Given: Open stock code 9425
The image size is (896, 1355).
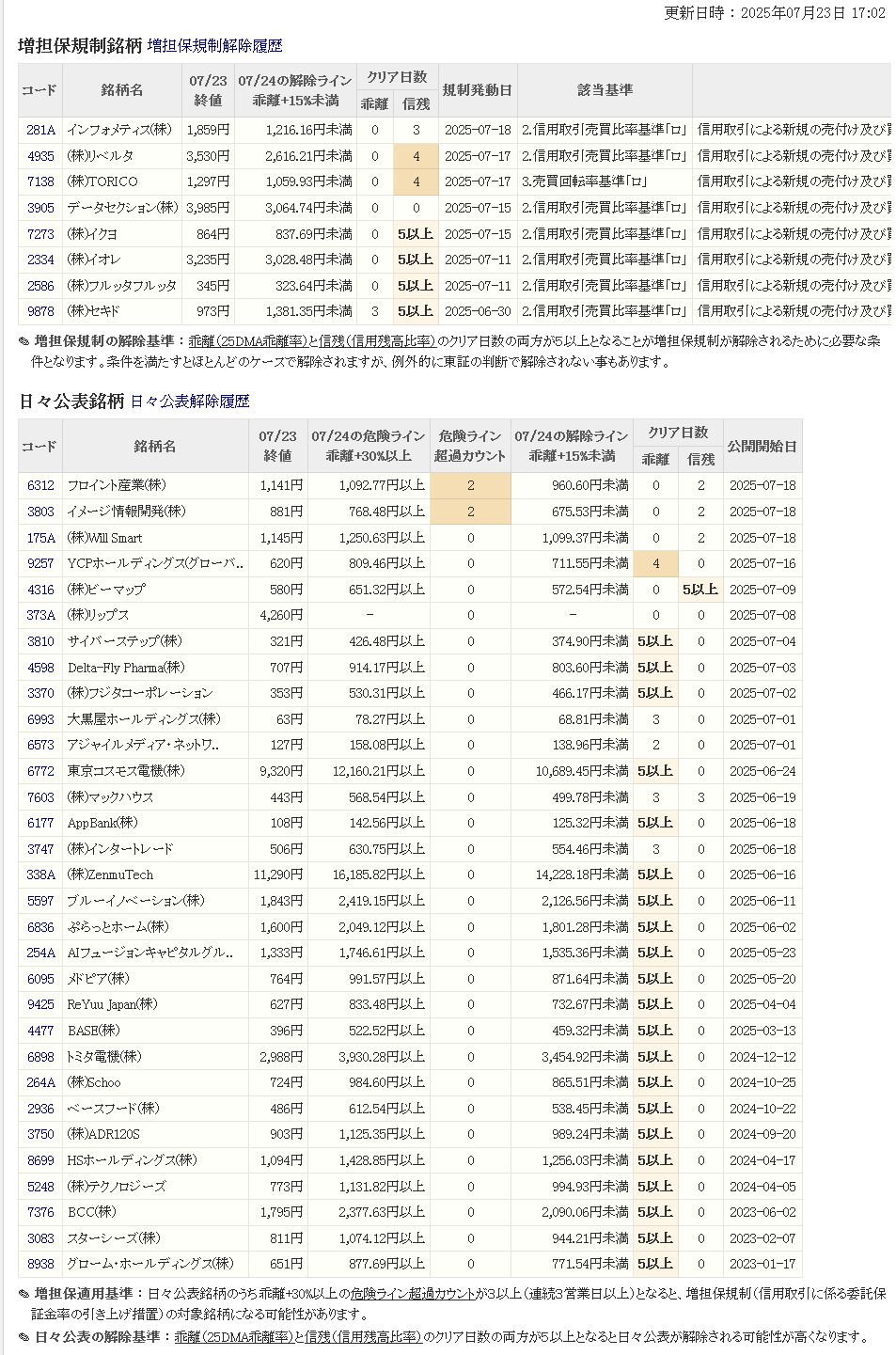Looking at the screenshot, I should coord(40,1004).
